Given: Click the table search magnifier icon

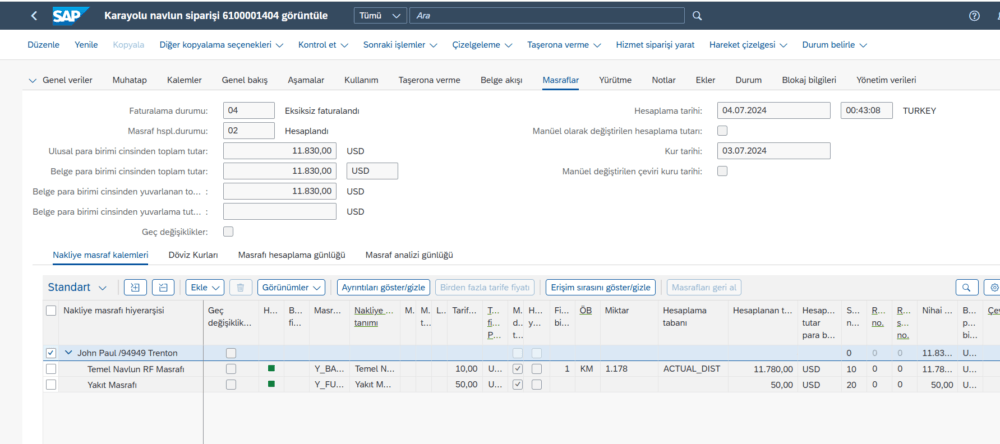Looking at the screenshot, I should click(x=967, y=288).
